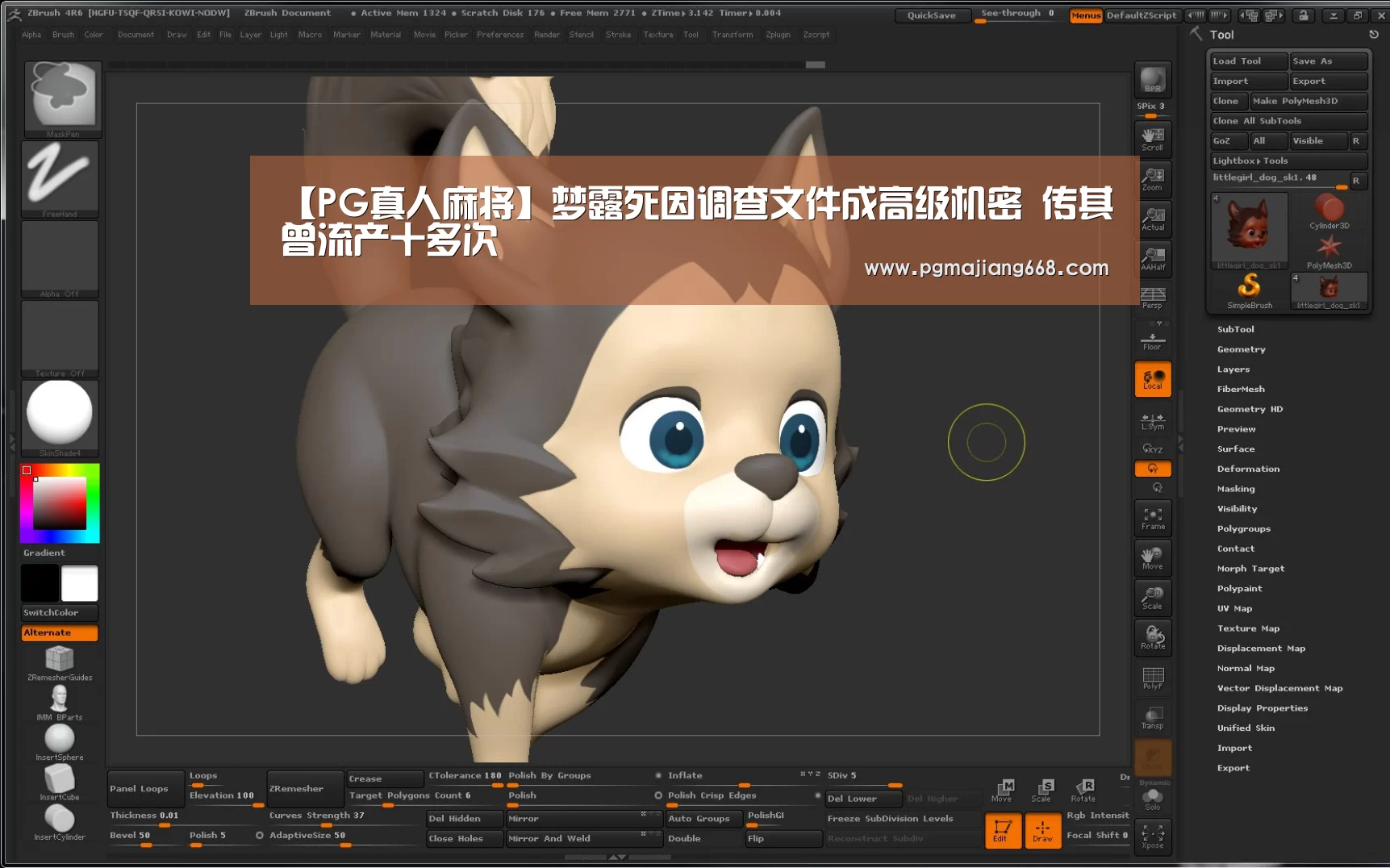This screenshot has width=1390, height=868.
Task: Pick a color in the color picker square
Action: [x=60, y=503]
